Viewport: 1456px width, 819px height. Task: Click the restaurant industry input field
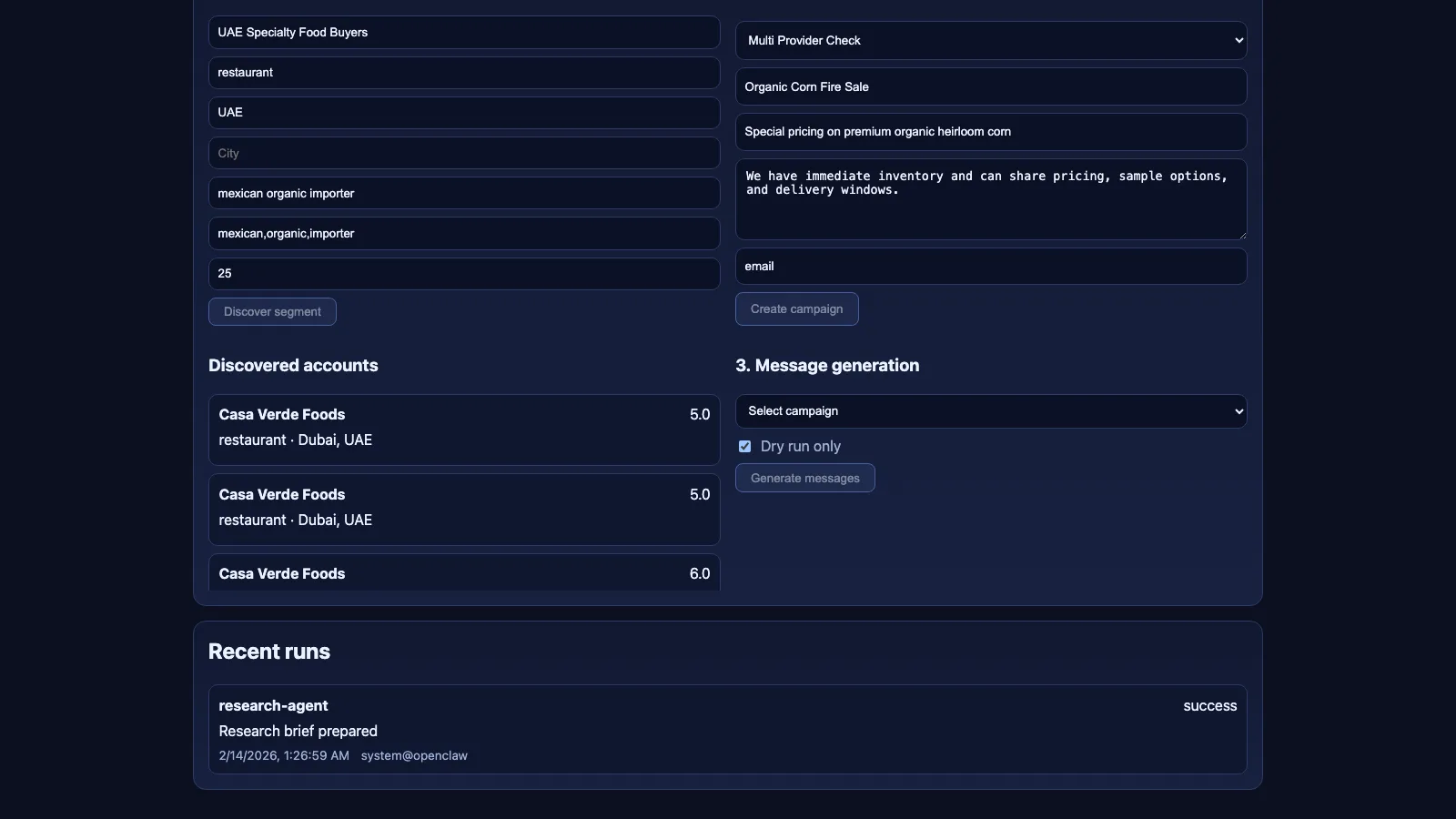pyautogui.click(x=463, y=73)
